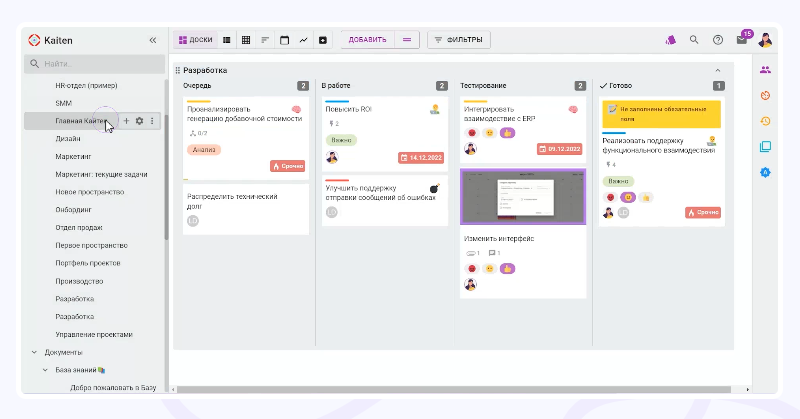Viewport: 800px width, 419px height.
Task: Select the Доски view tab
Action: (195, 40)
